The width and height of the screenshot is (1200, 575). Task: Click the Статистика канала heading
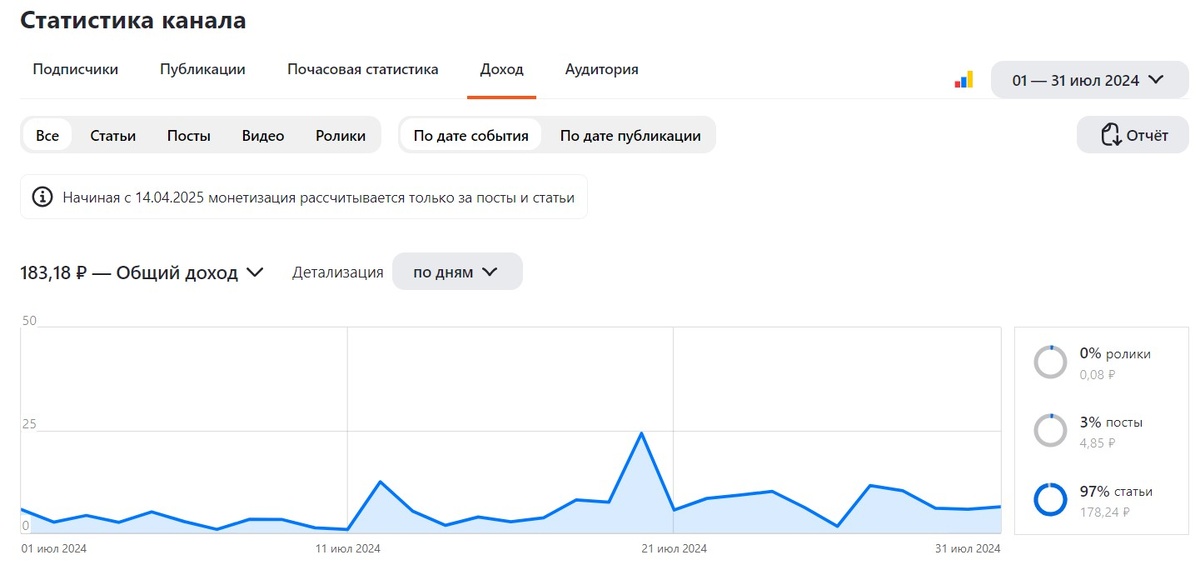click(x=133, y=20)
